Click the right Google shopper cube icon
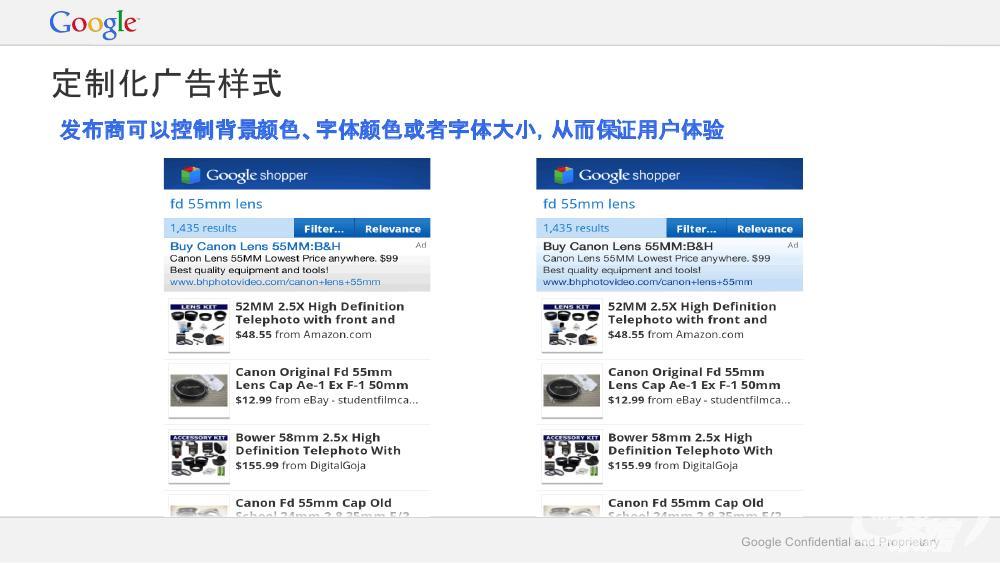1000x563 pixels. (564, 175)
